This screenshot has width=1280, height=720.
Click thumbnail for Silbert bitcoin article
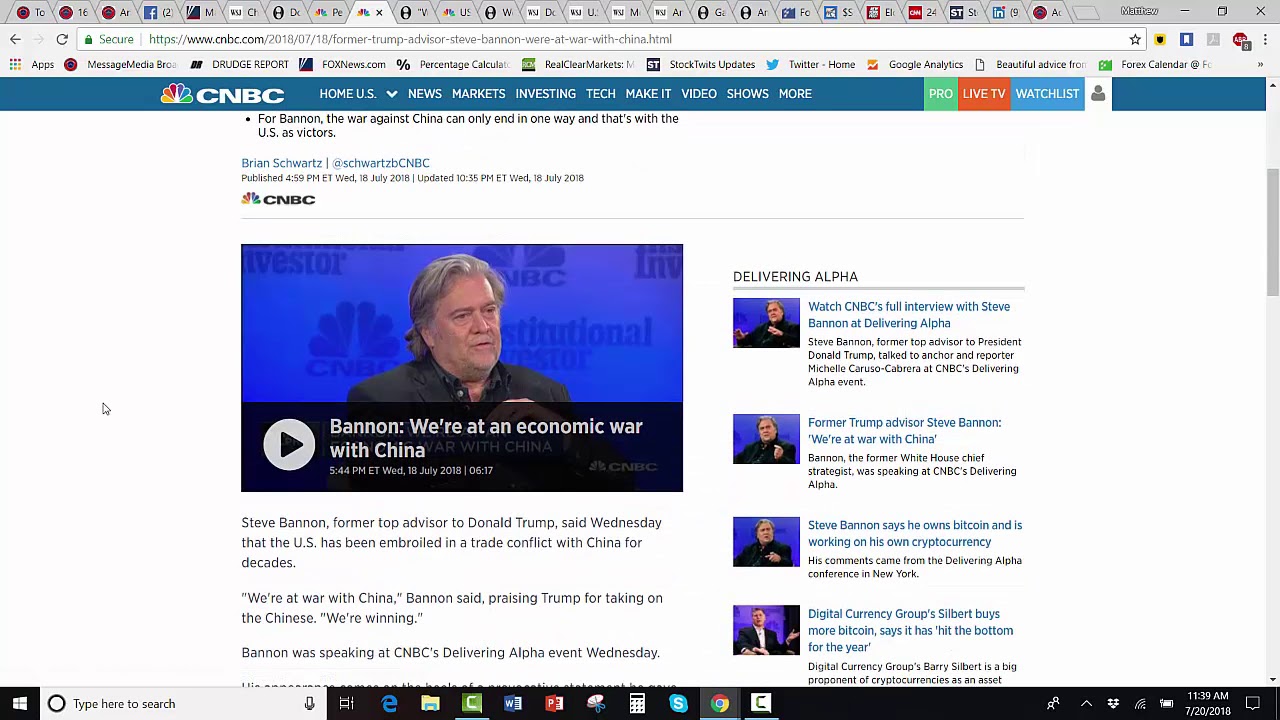766,630
